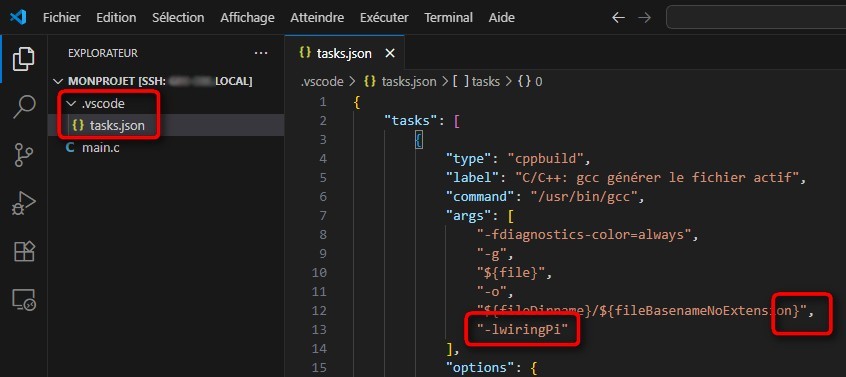Close the tasks.json editor tab
The height and width of the screenshot is (377, 846).
click(x=390, y=53)
